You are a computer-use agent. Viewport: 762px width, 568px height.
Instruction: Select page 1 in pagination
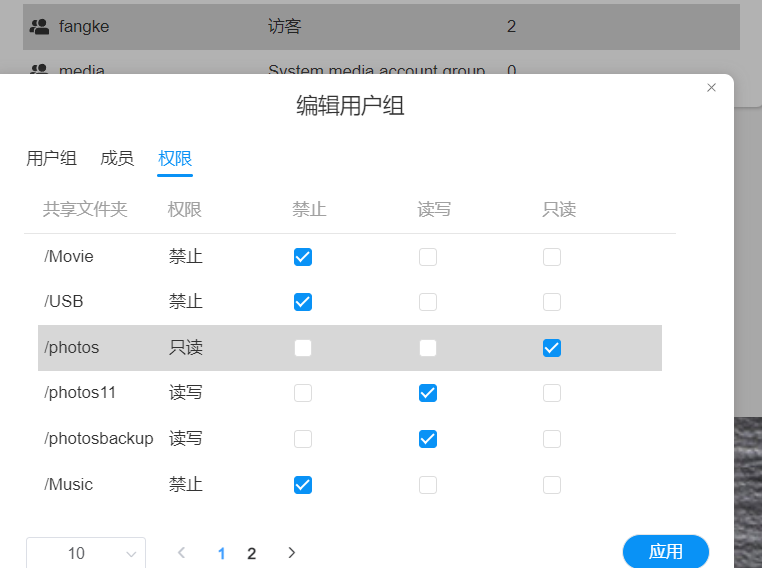pos(221,553)
